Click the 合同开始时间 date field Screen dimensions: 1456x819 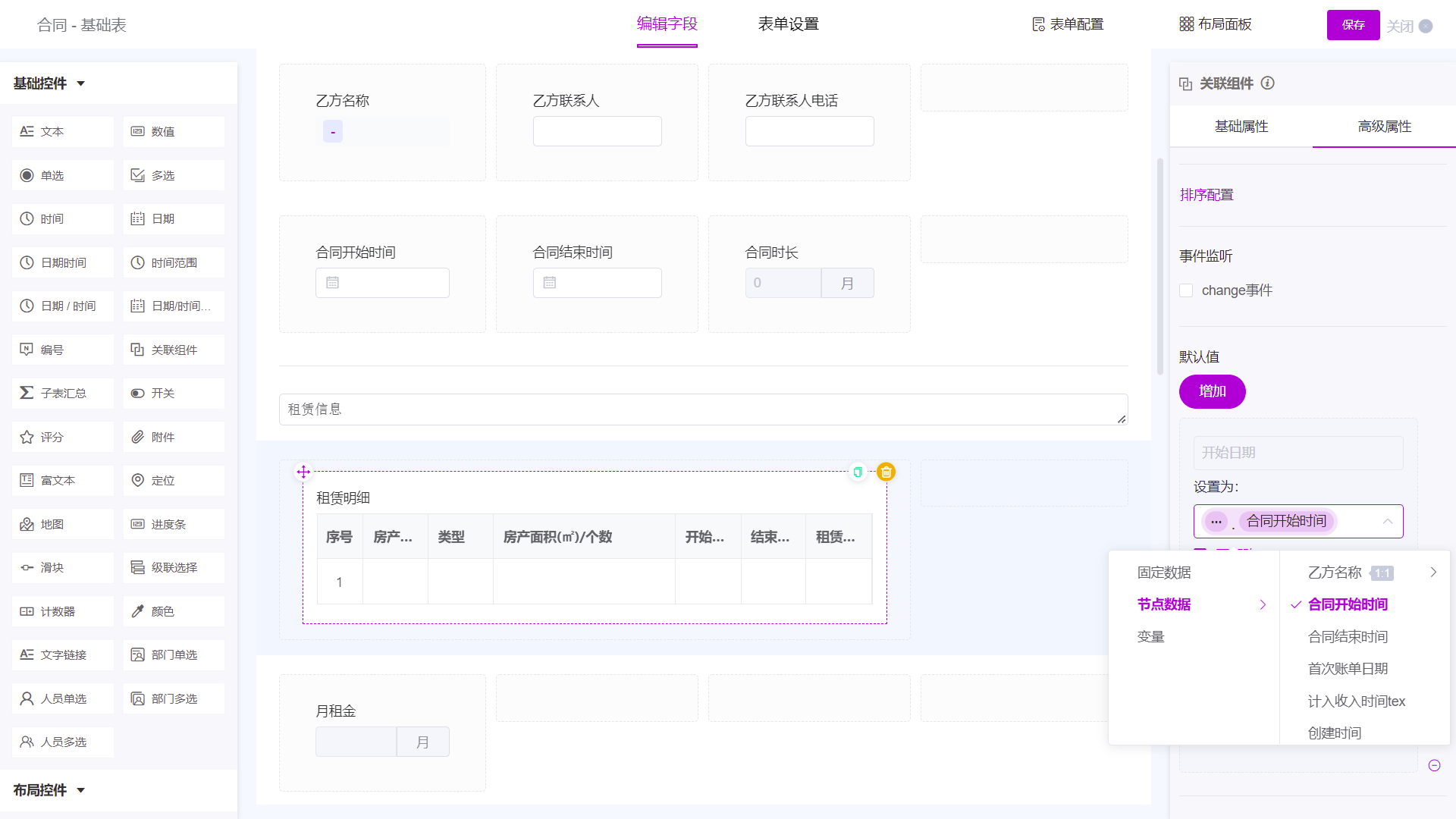pos(382,283)
